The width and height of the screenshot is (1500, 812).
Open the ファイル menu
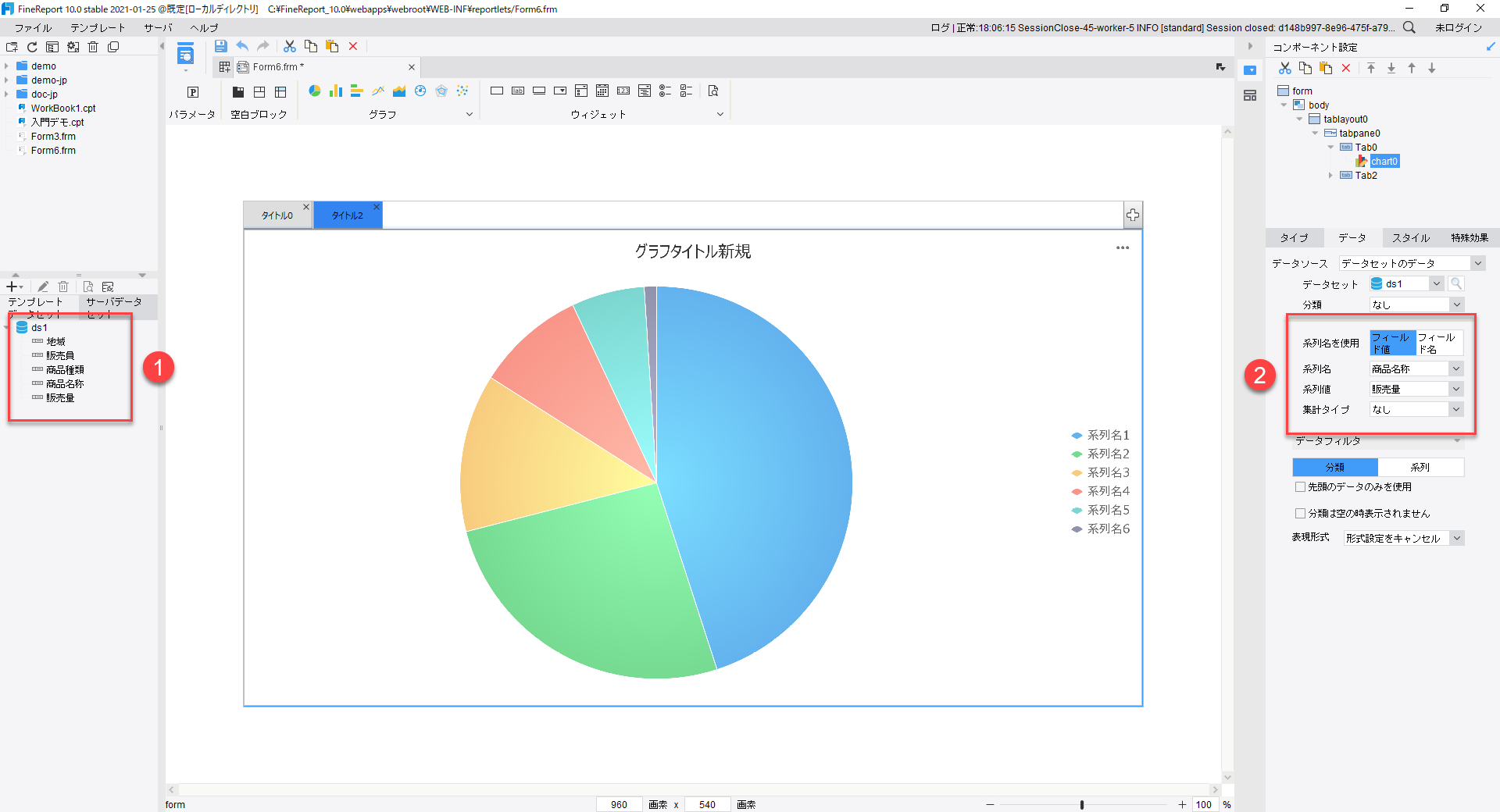tap(33, 27)
